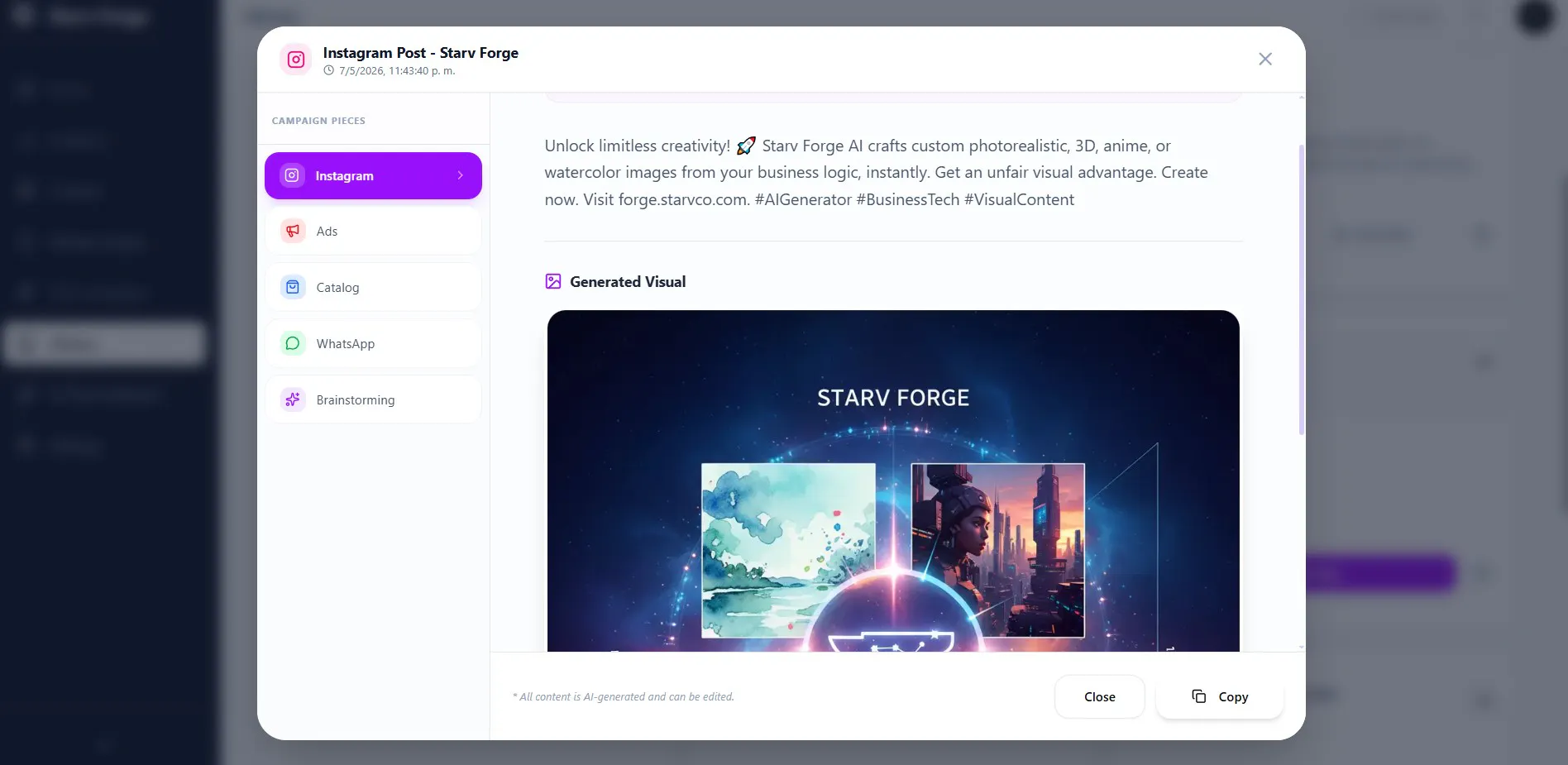
Task: Click the dialog content vertical scrollbar
Action: 1302,289
